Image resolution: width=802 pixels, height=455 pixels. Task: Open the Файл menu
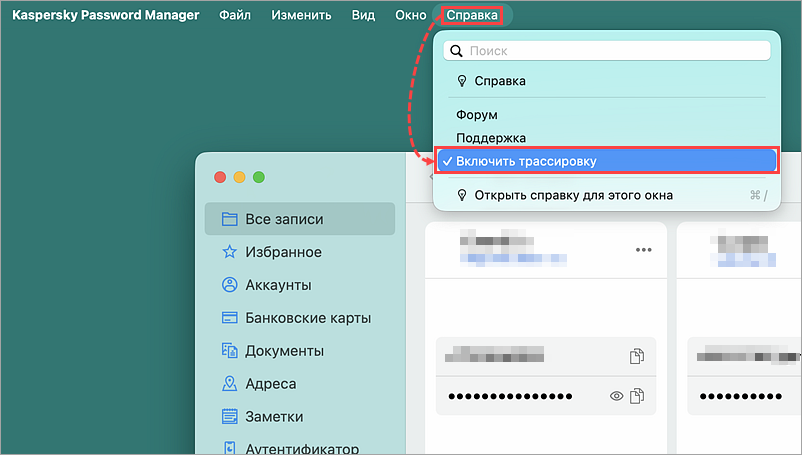click(235, 15)
